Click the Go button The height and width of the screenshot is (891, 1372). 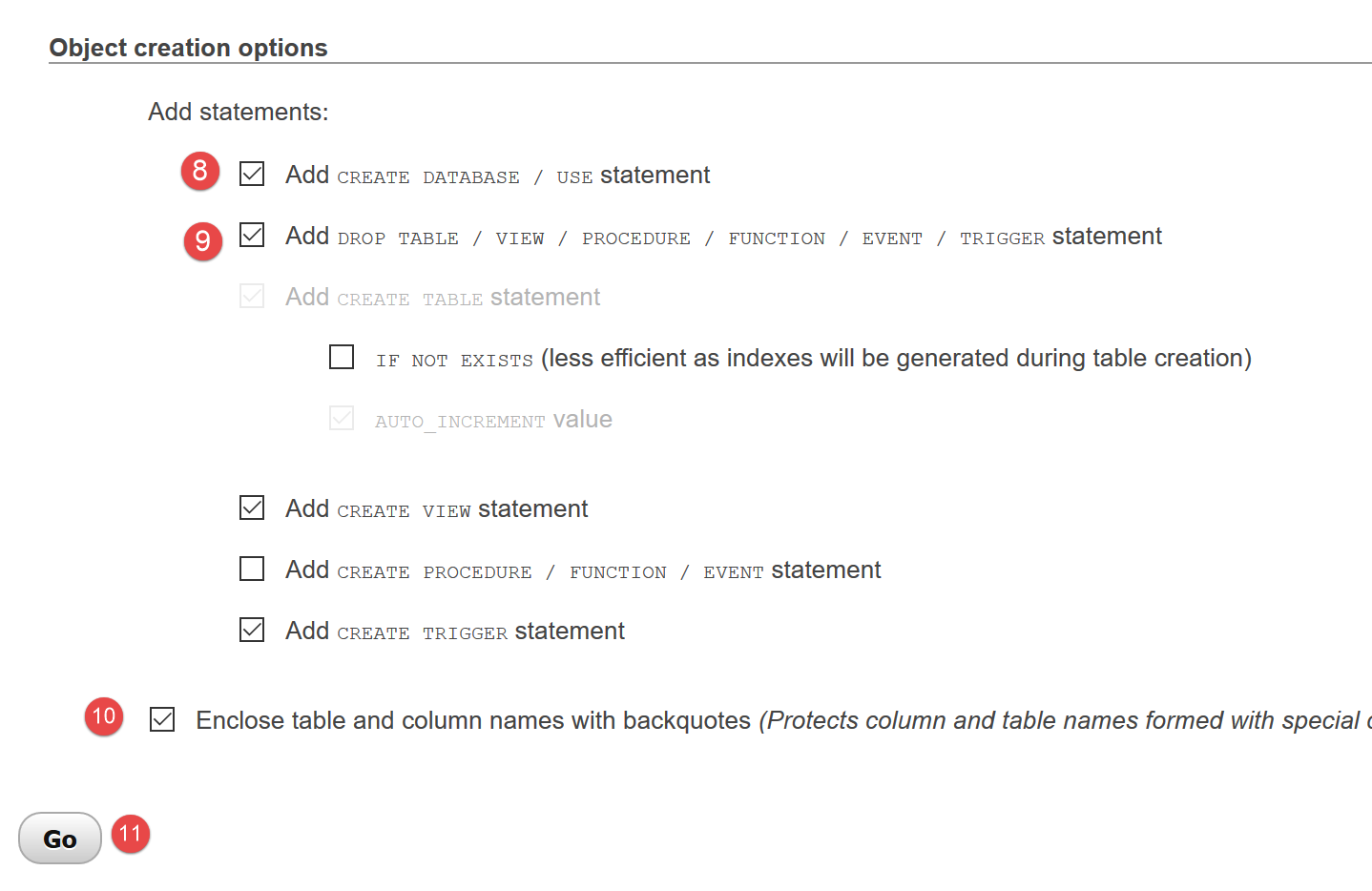click(59, 839)
